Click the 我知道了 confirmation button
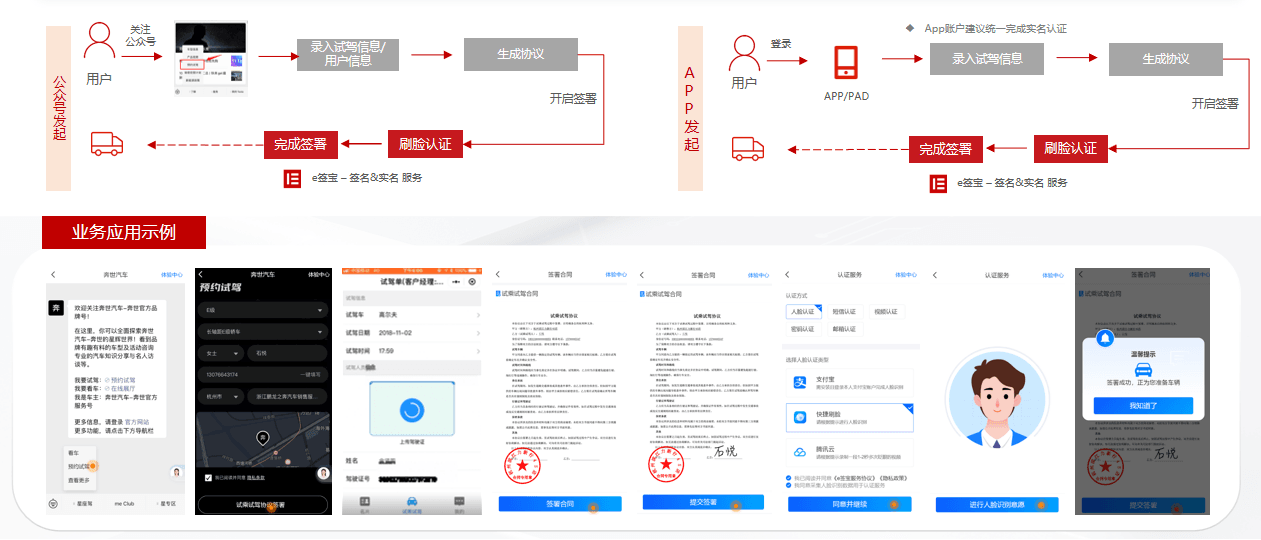 tap(1143, 406)
